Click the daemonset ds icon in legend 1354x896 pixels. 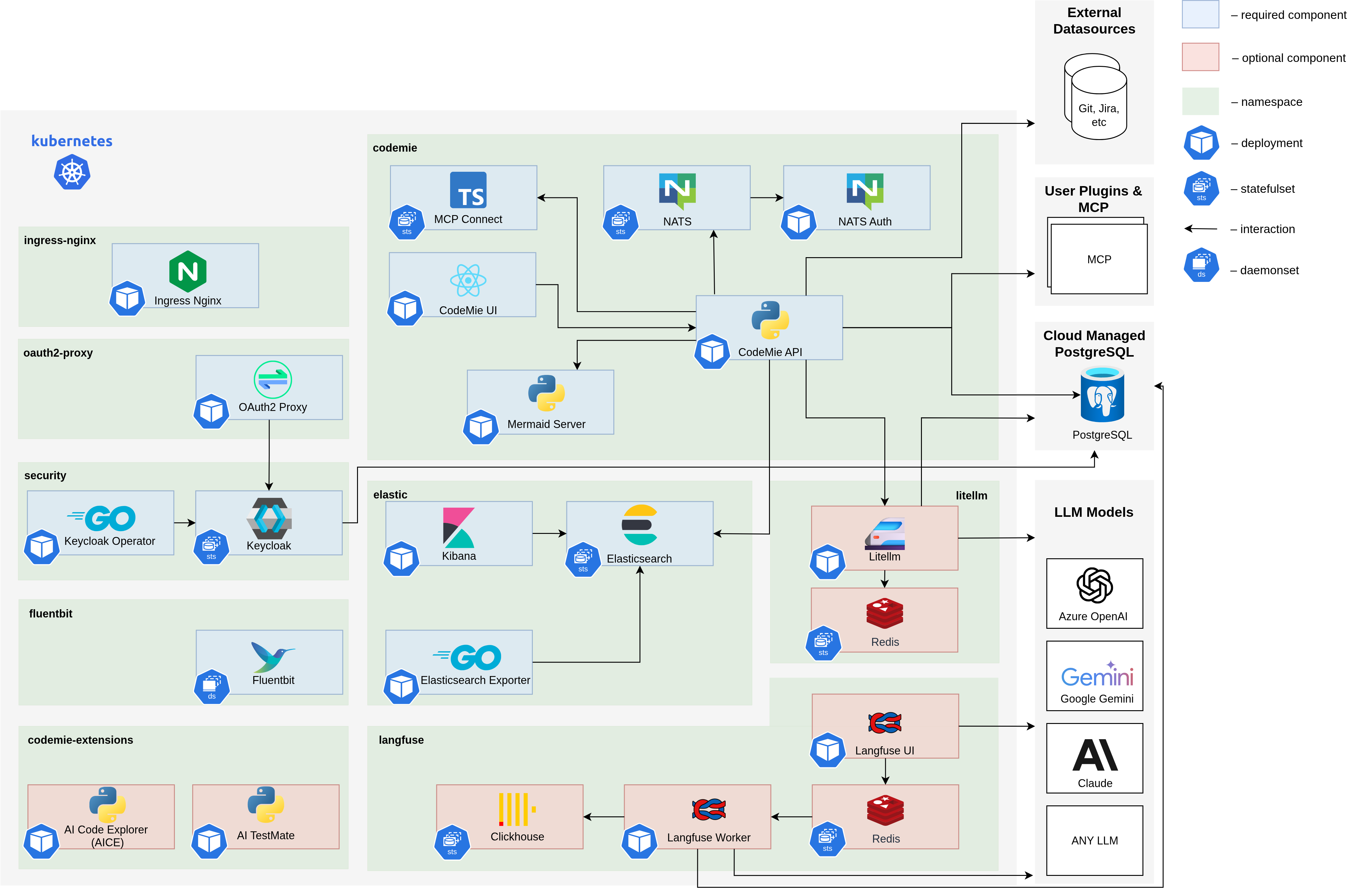click(1201, 264)
